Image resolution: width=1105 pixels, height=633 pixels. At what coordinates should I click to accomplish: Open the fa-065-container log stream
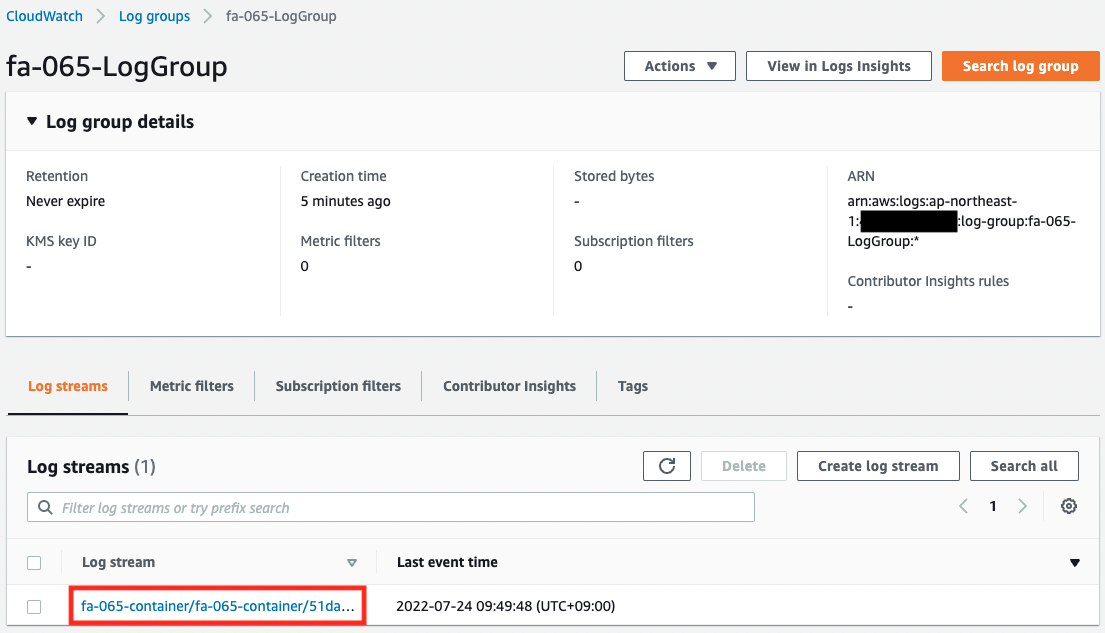216,605
